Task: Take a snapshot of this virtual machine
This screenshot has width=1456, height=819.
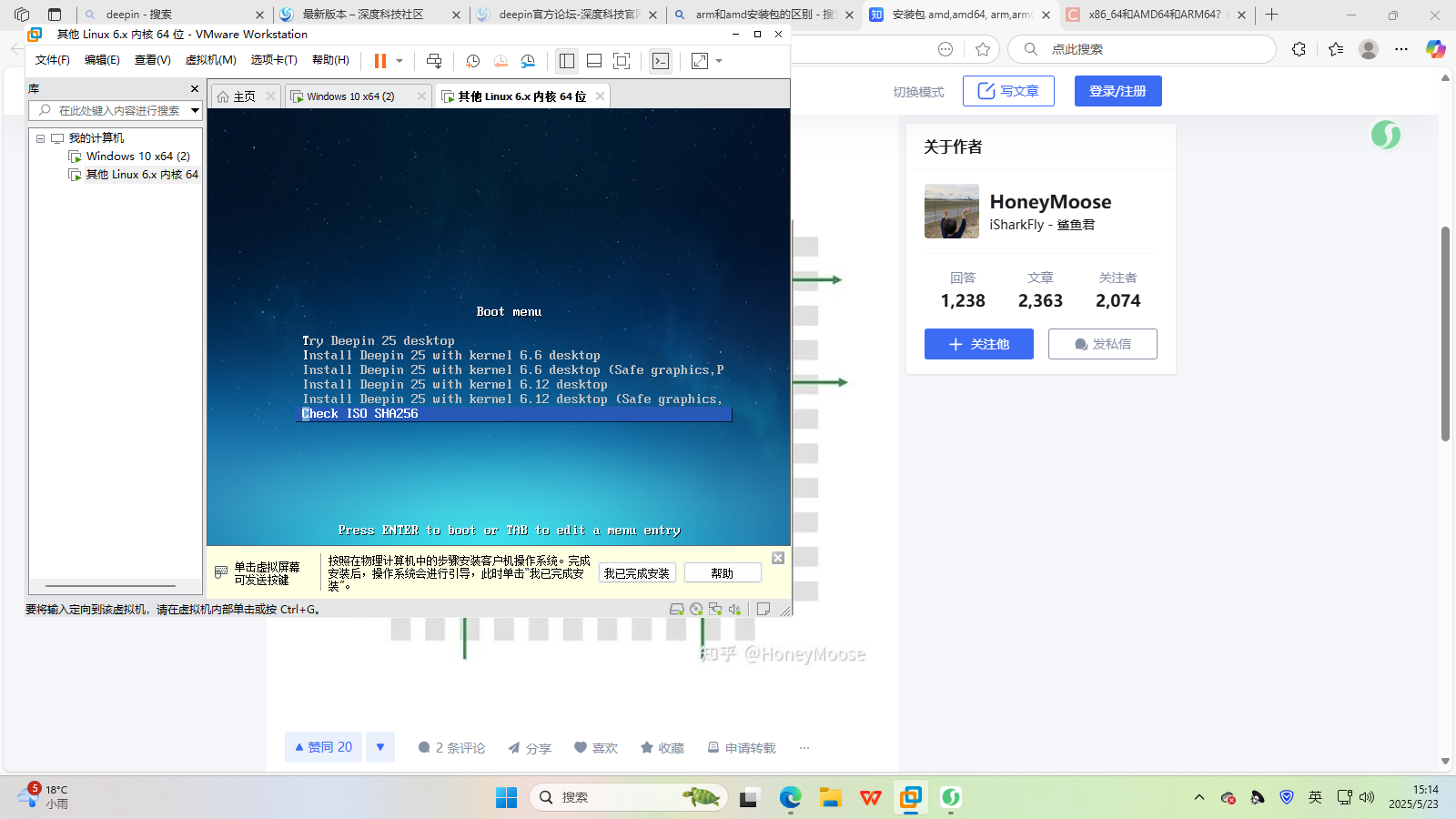Action: point(473,61)
